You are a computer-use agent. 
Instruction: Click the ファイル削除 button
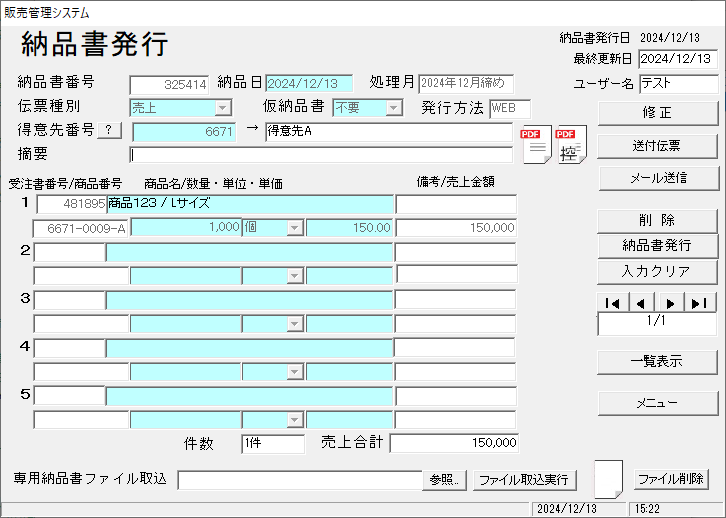pos(671,479)
